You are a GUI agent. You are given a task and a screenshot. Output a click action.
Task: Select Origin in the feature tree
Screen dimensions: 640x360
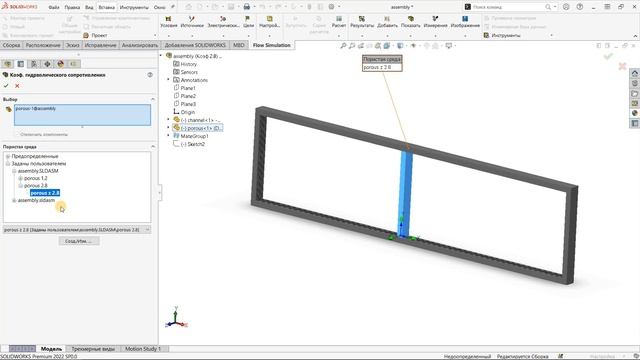click(188, 112)
